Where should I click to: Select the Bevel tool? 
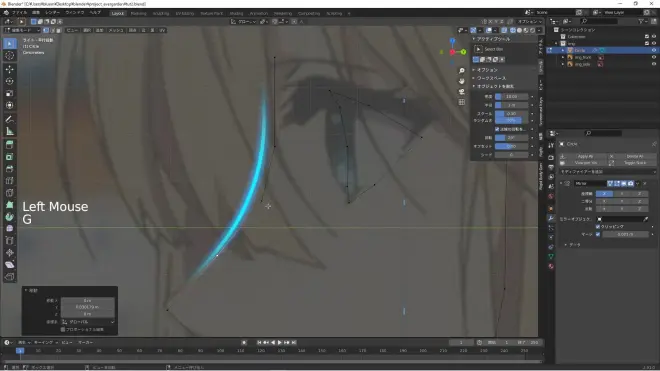pyautogui.click(x=10, y=169)
